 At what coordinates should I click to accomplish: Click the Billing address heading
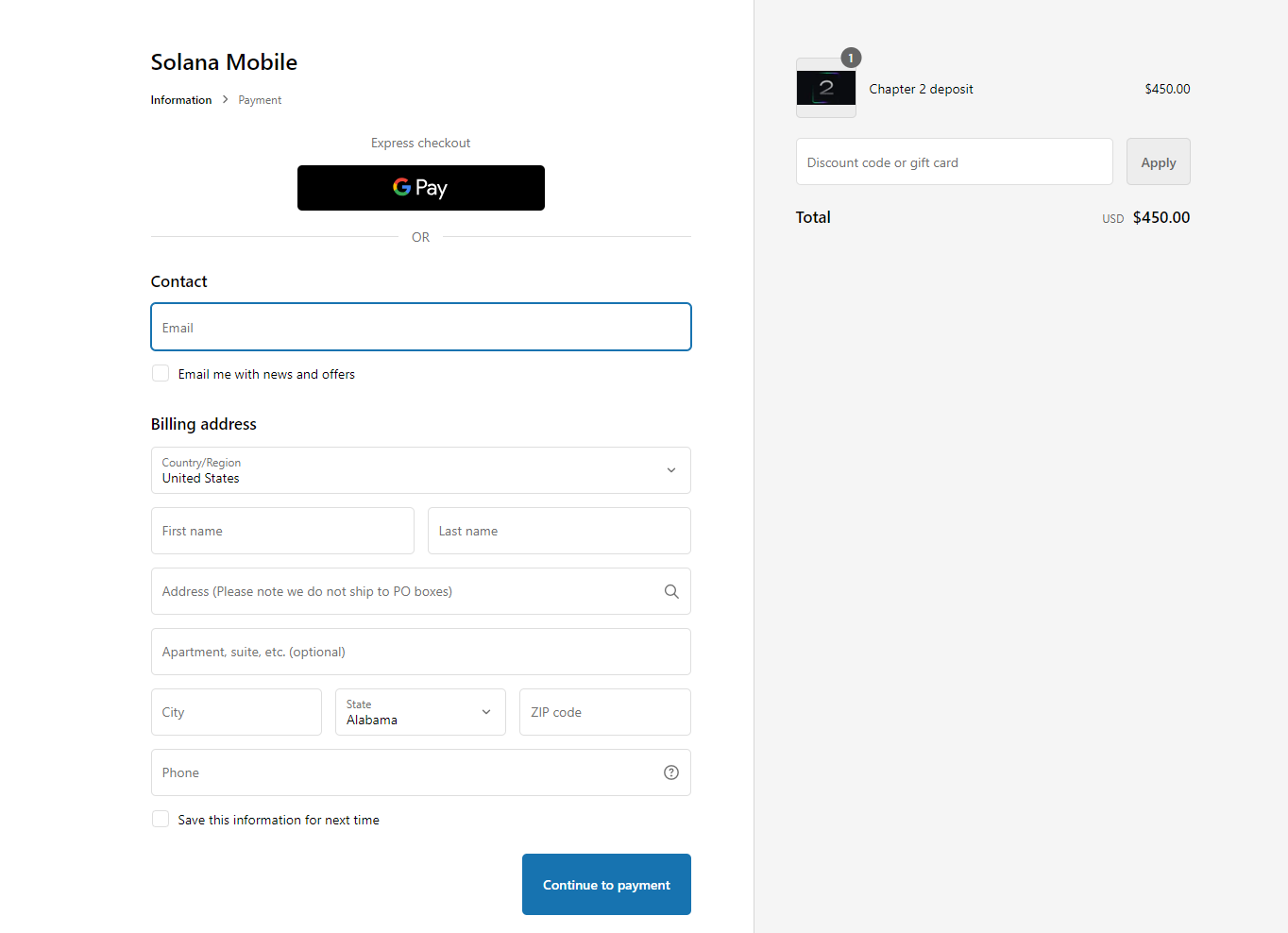204,424
